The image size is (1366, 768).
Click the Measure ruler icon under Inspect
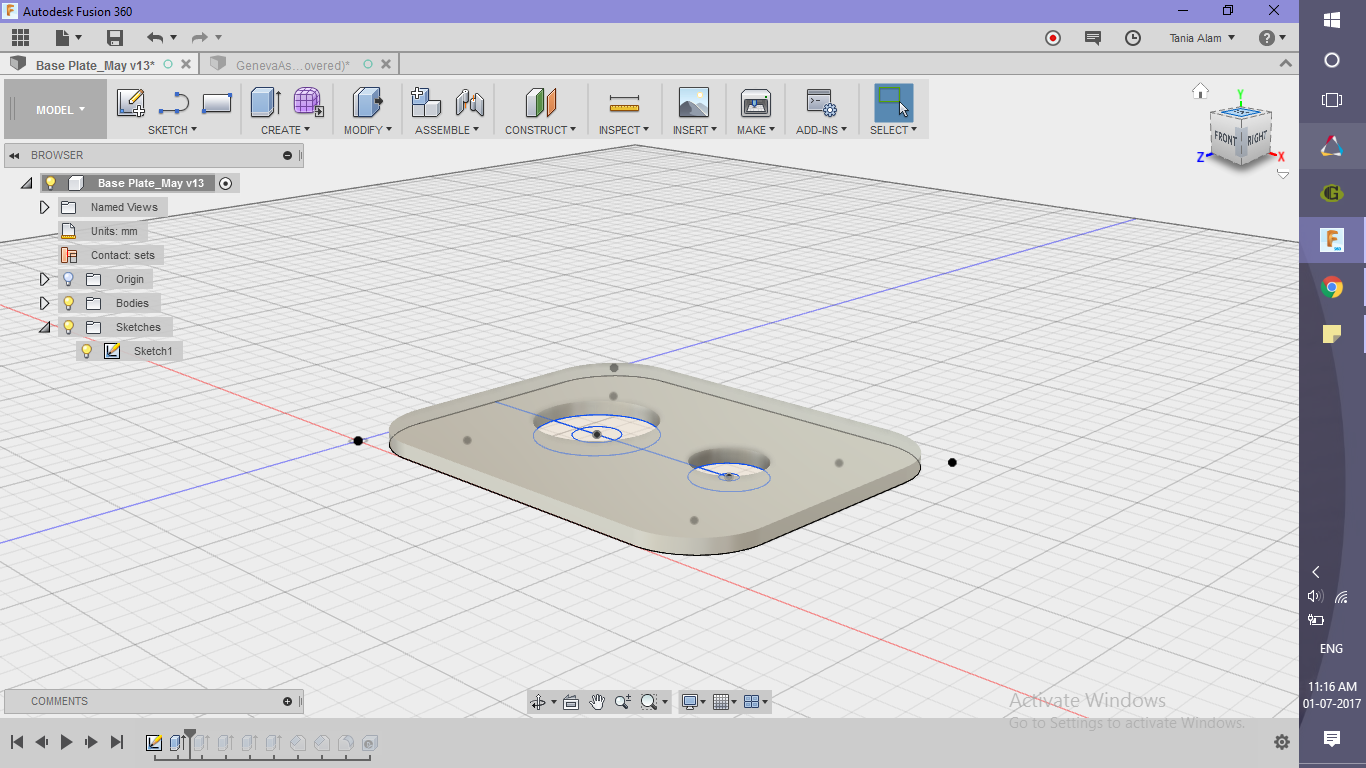tap(624, 103)
